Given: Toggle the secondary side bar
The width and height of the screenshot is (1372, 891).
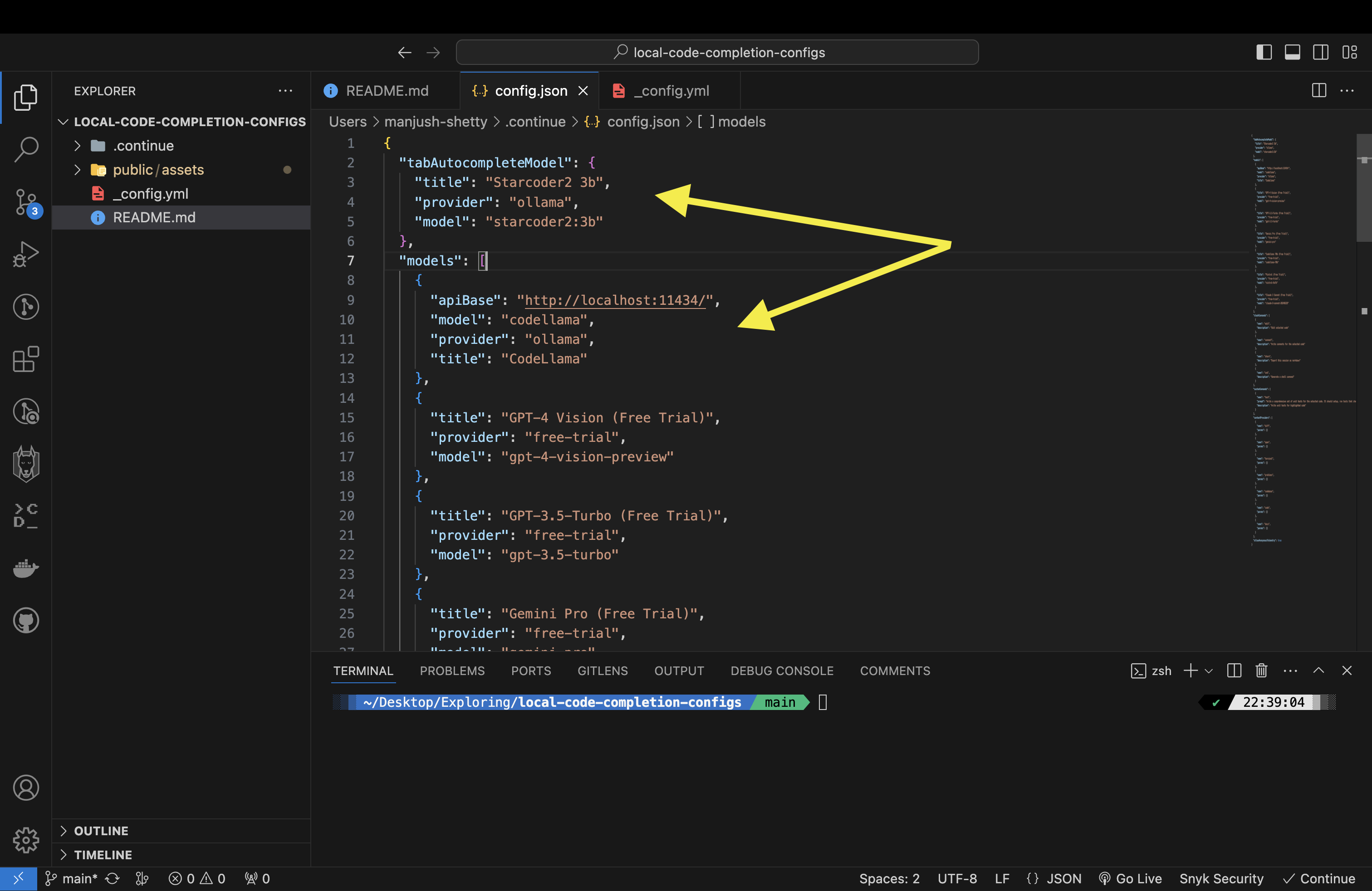Looking at the screenshot, I should coord(1320,52).
